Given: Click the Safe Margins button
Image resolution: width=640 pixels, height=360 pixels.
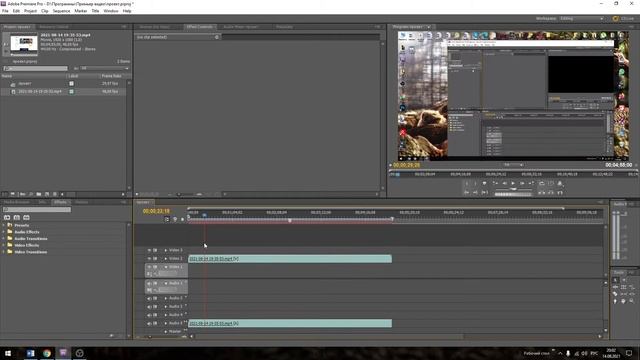Looking at the screenshot, I should [x=551, y=183].
